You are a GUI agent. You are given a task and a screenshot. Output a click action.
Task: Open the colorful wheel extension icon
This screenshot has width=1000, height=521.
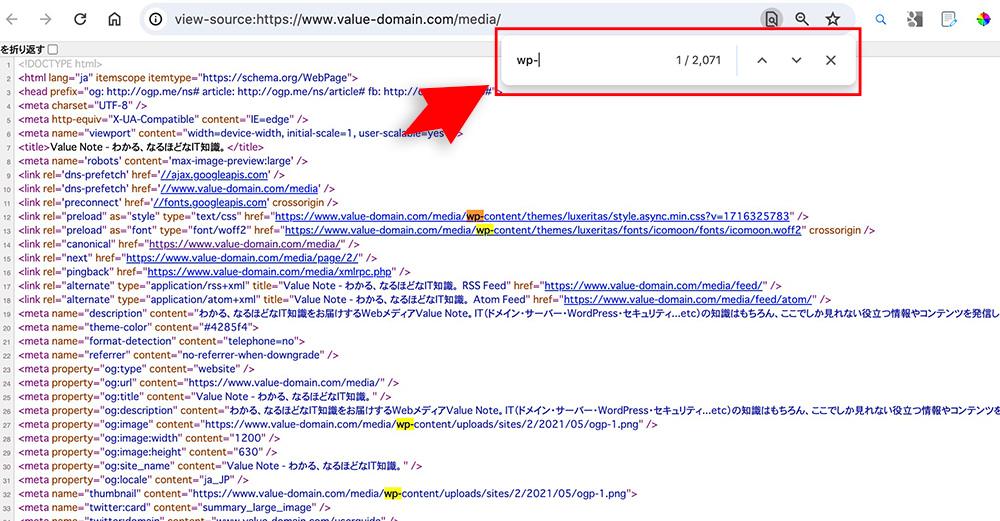[983, 19]
